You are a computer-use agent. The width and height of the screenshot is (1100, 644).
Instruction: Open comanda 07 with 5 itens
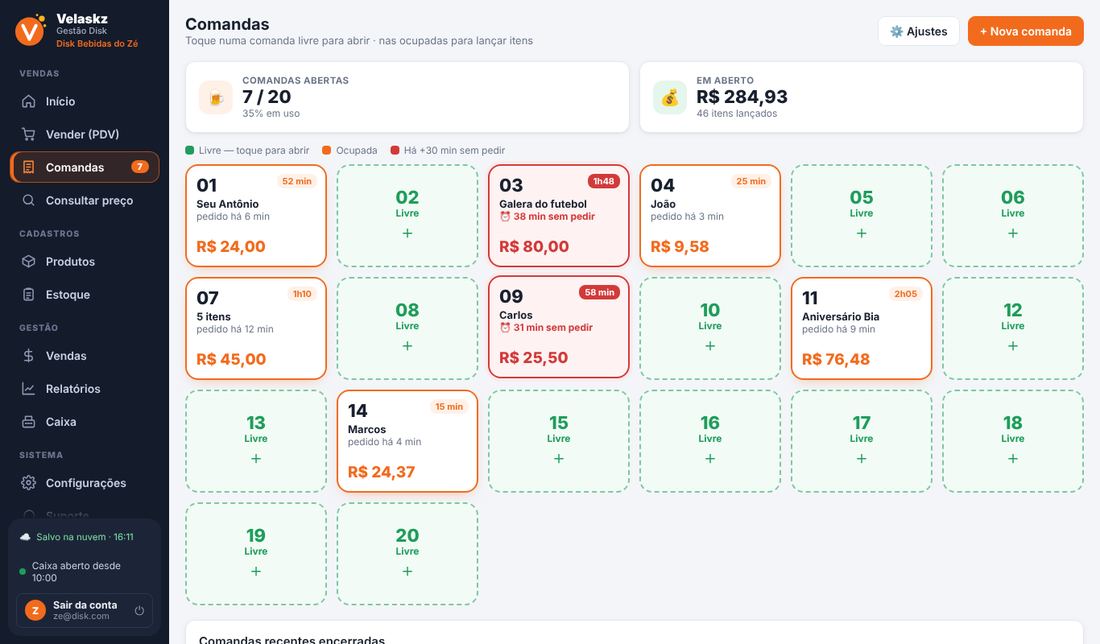click(x=255, y=328)
